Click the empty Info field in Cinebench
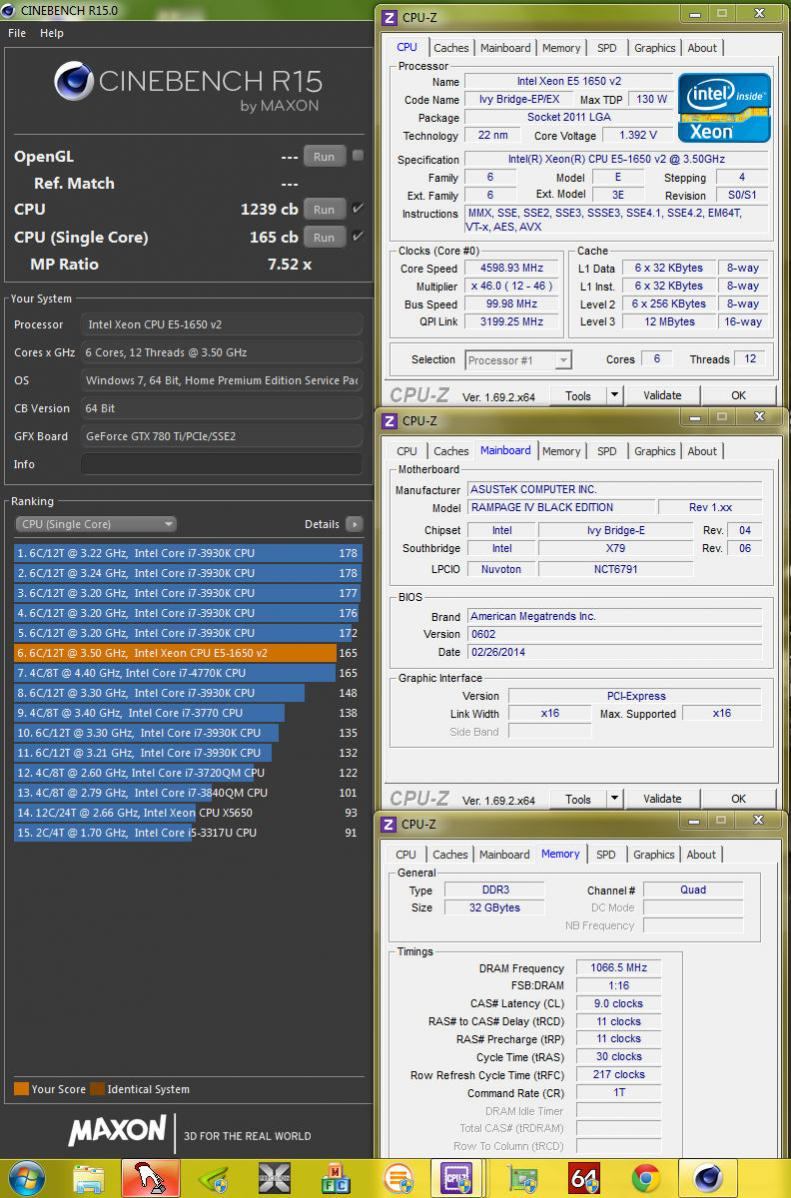The height and width of the screenshot is (1198, 791). [222, 464]
